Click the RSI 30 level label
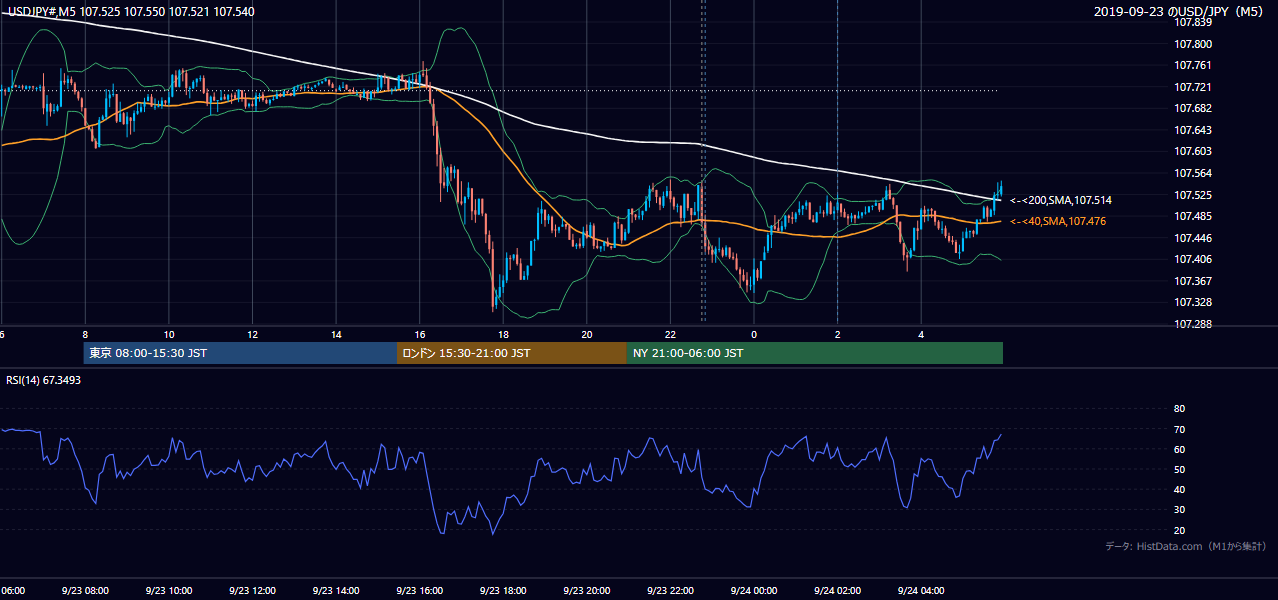Screen dimensions: 1278x600 (1179, 510)
